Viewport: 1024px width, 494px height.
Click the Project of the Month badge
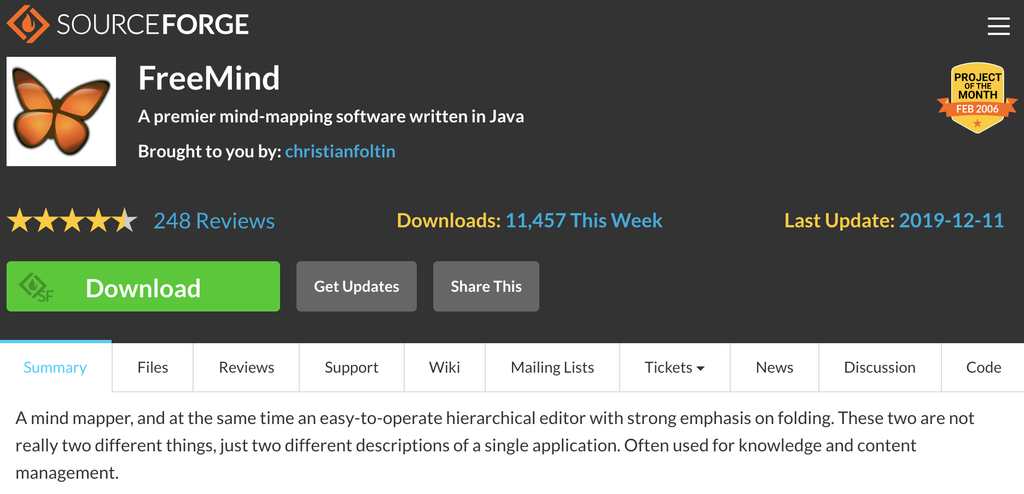tap(977, 98)
